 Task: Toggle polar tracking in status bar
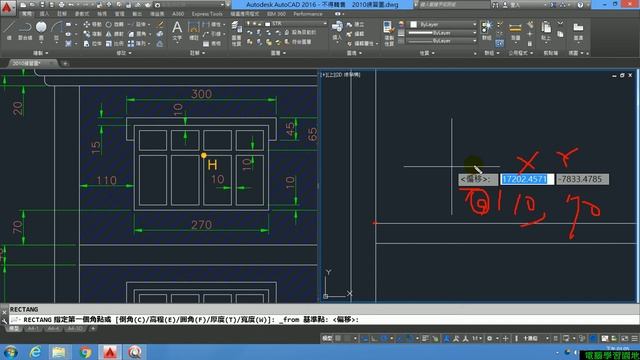tap(384, 338)
